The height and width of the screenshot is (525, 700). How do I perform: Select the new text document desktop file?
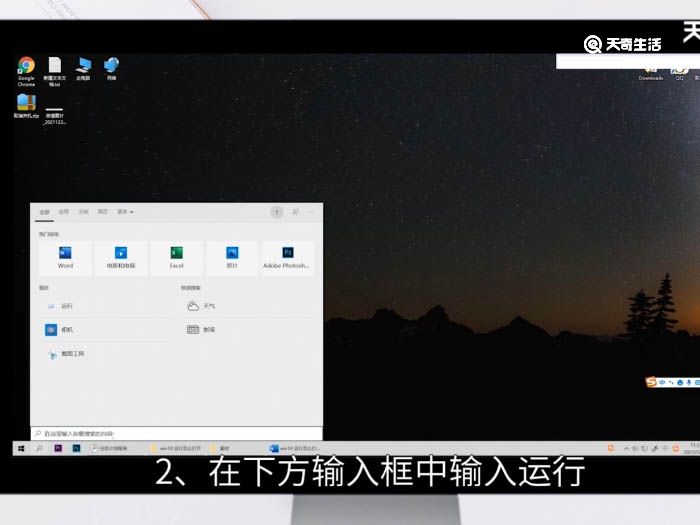tap(54, 71)
